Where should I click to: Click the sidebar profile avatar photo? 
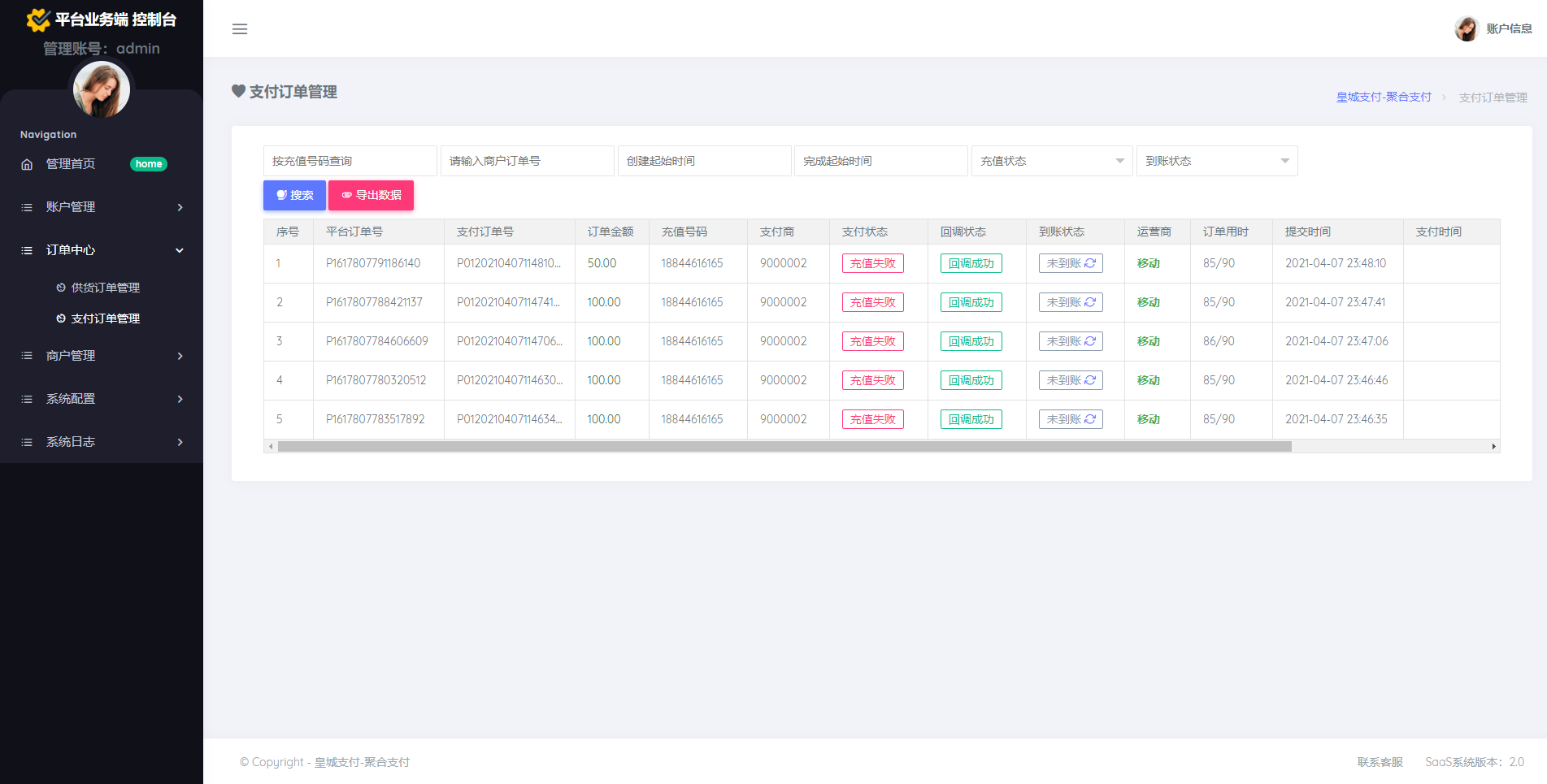tap(101, 89)
